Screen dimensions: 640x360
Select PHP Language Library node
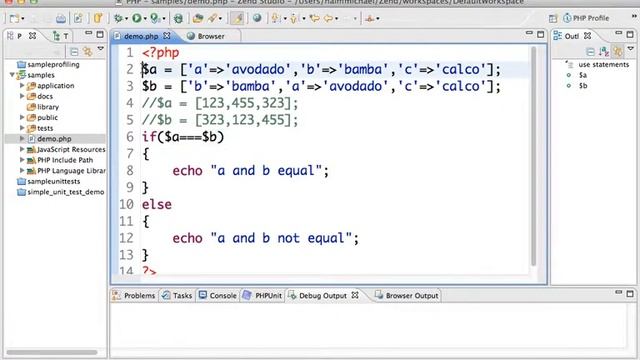pyautogui.click(x=66, y=171)
